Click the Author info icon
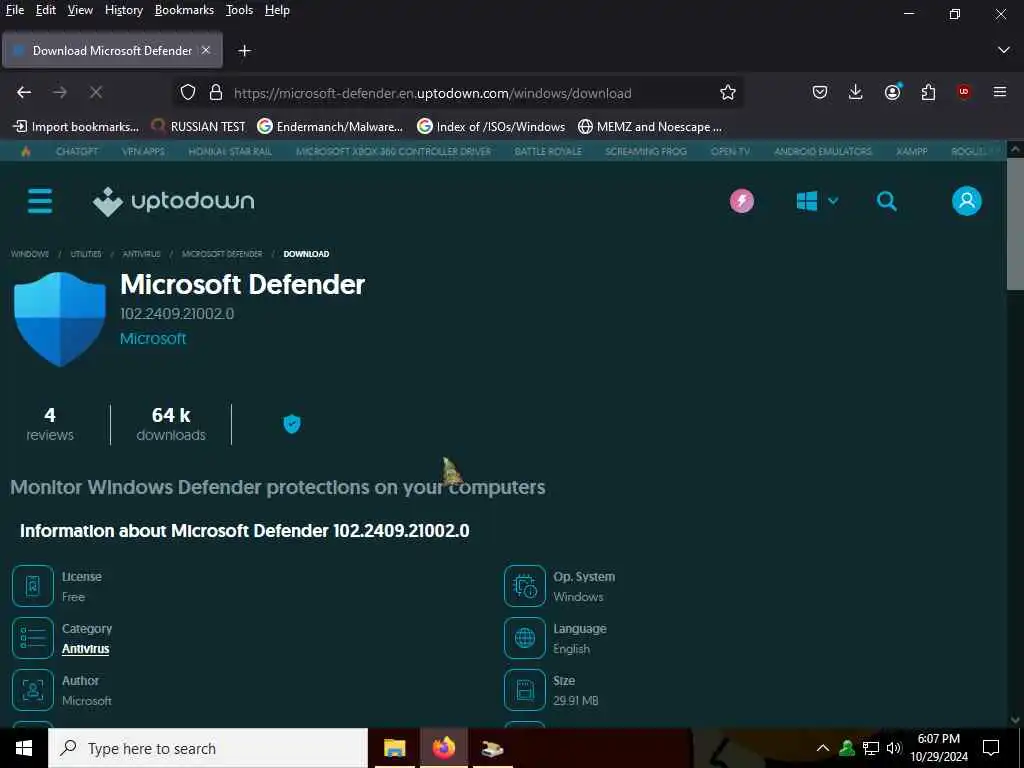 [x=33, y=690]
